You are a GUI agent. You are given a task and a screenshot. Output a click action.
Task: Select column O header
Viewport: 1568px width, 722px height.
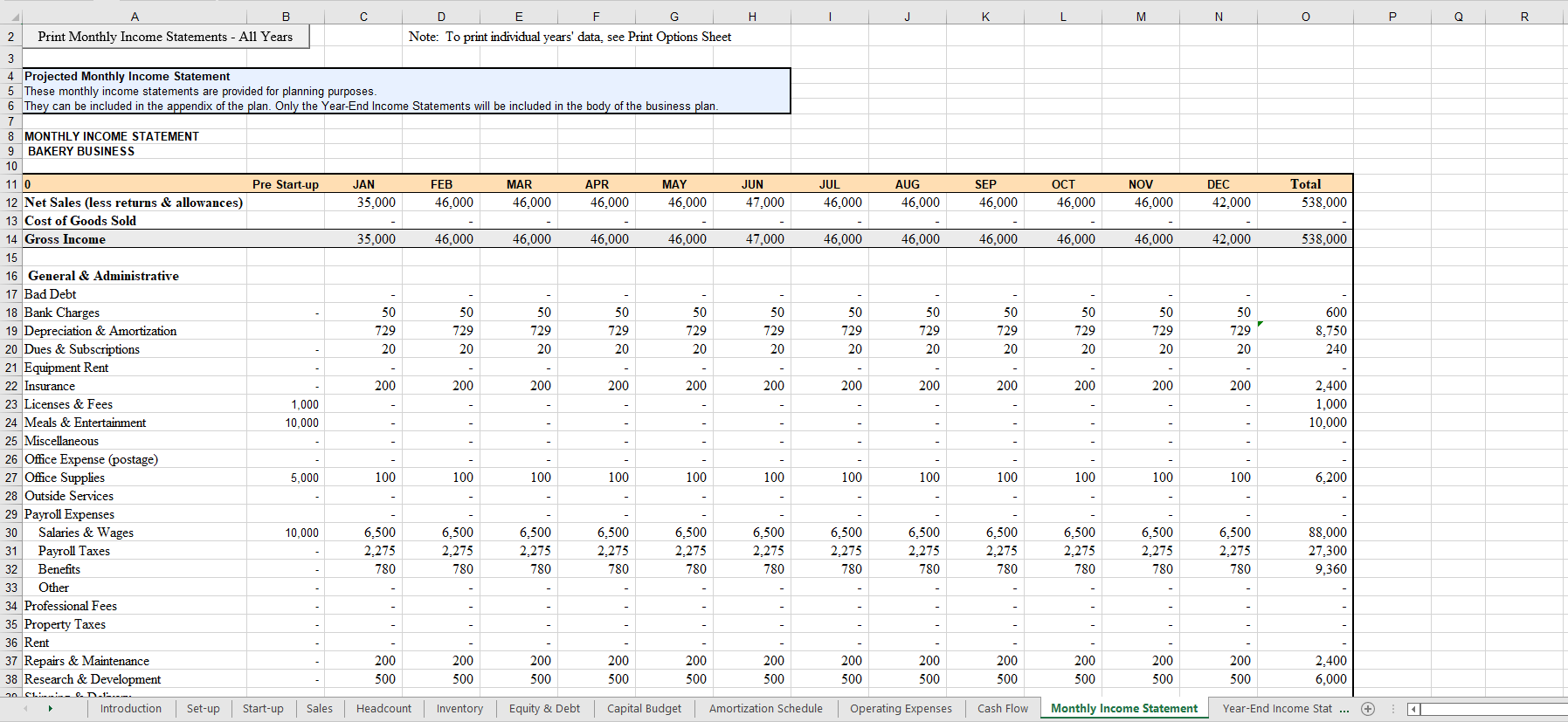tap(1305, 17)
